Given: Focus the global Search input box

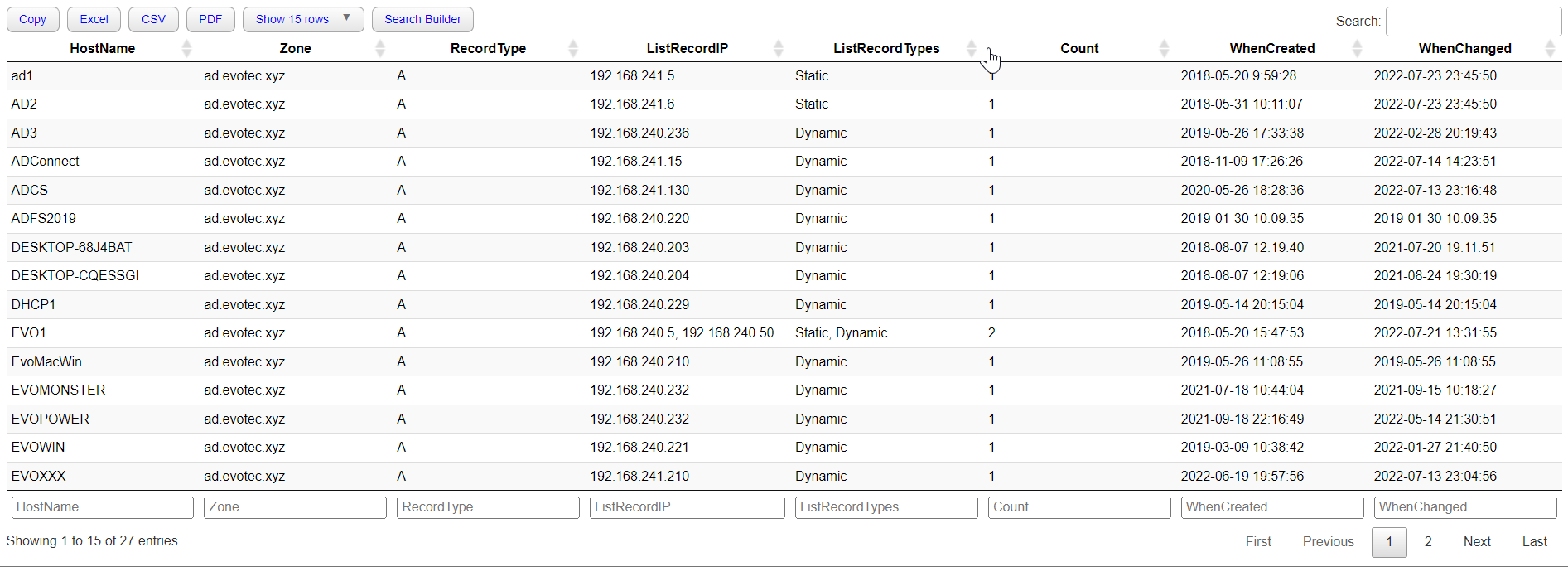Looking at the screenshot, I should [1473, 22].
